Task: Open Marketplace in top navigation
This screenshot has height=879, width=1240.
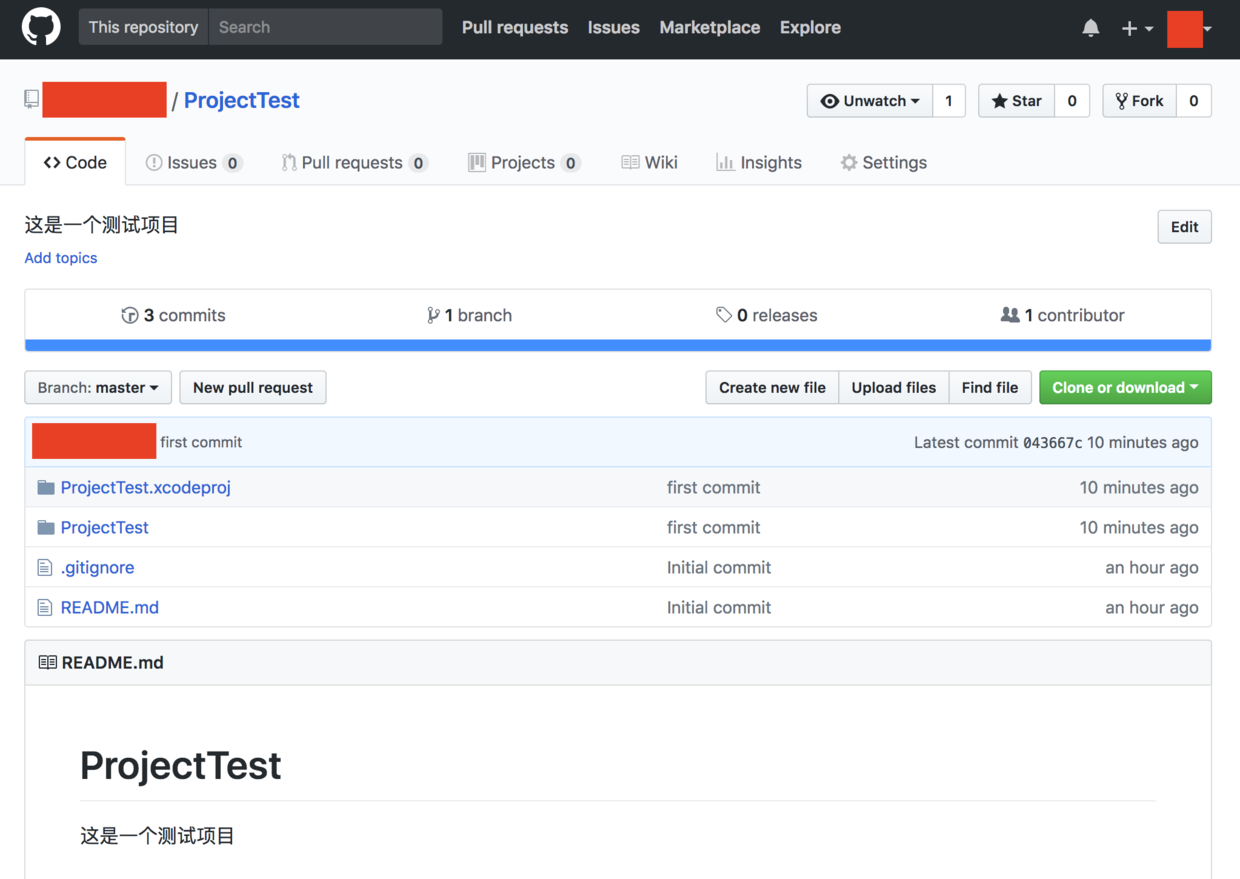Action: point(710,28)
